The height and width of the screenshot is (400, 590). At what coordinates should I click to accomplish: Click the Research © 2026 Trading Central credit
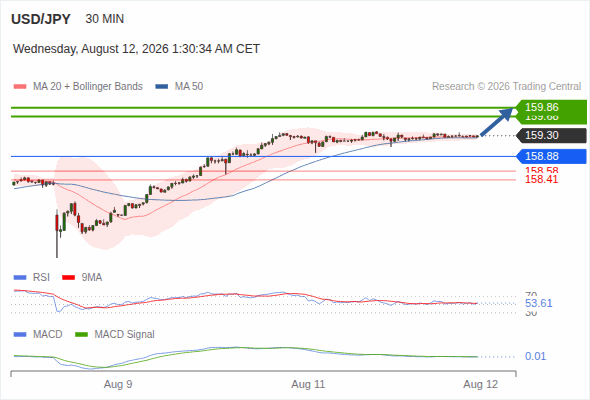point(506,87)
